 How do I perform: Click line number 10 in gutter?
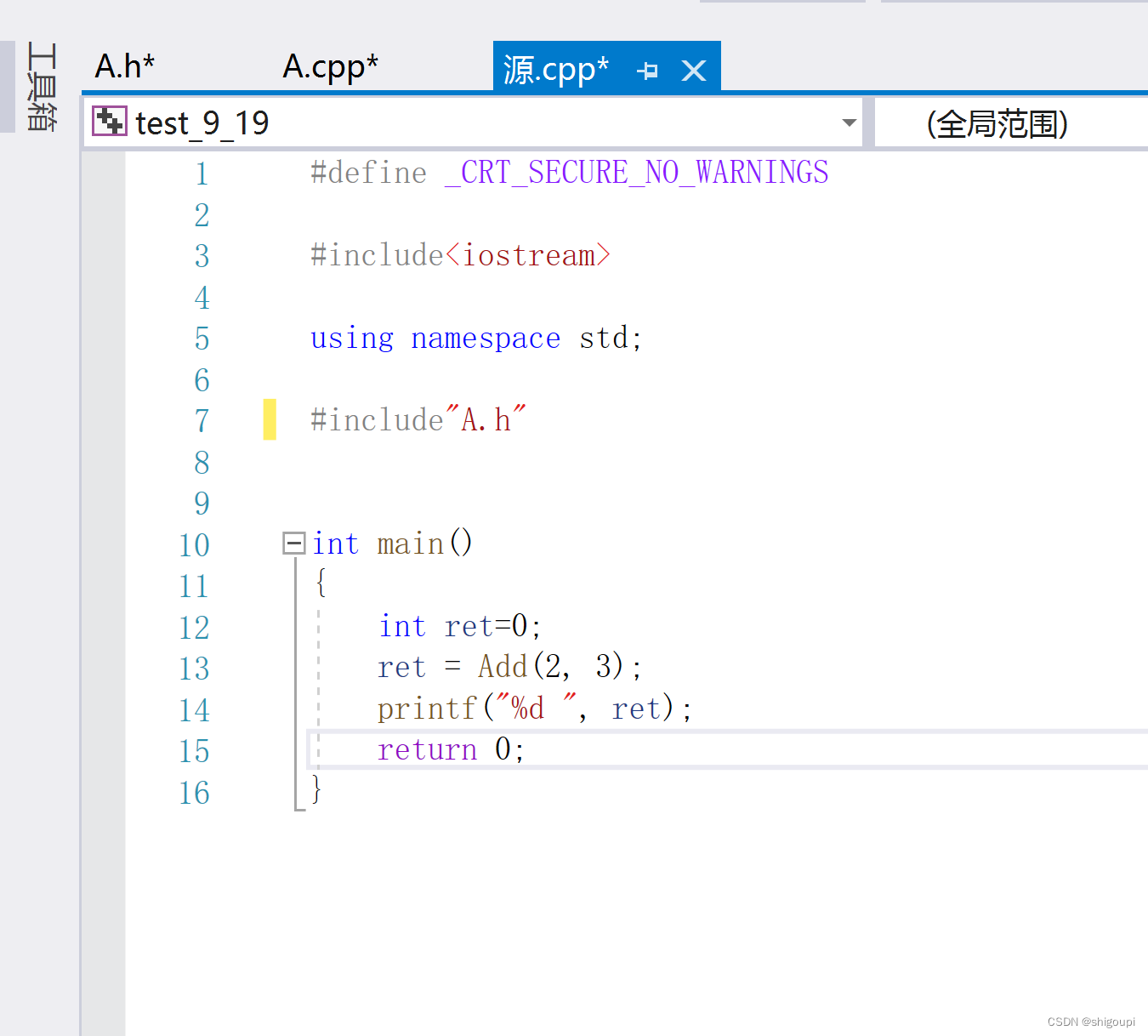[x=195, y=545]
